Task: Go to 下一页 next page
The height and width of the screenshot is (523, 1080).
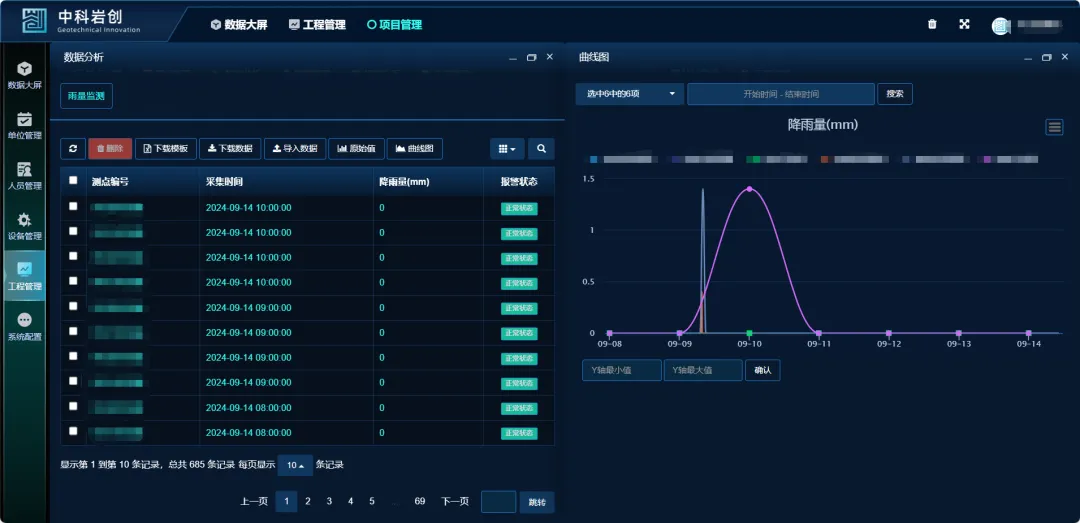Action: coord(455,502)
